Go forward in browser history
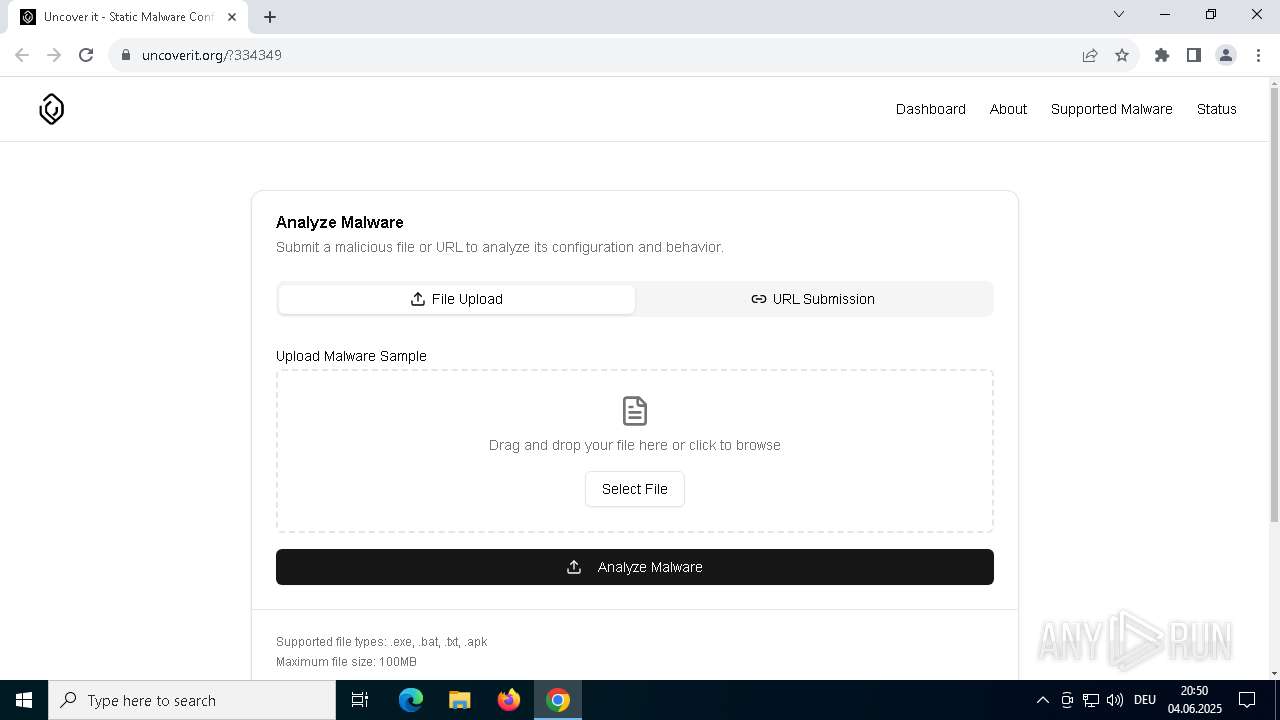The width and height of the screenshot is (1280, 720). [x=54, y=55]
